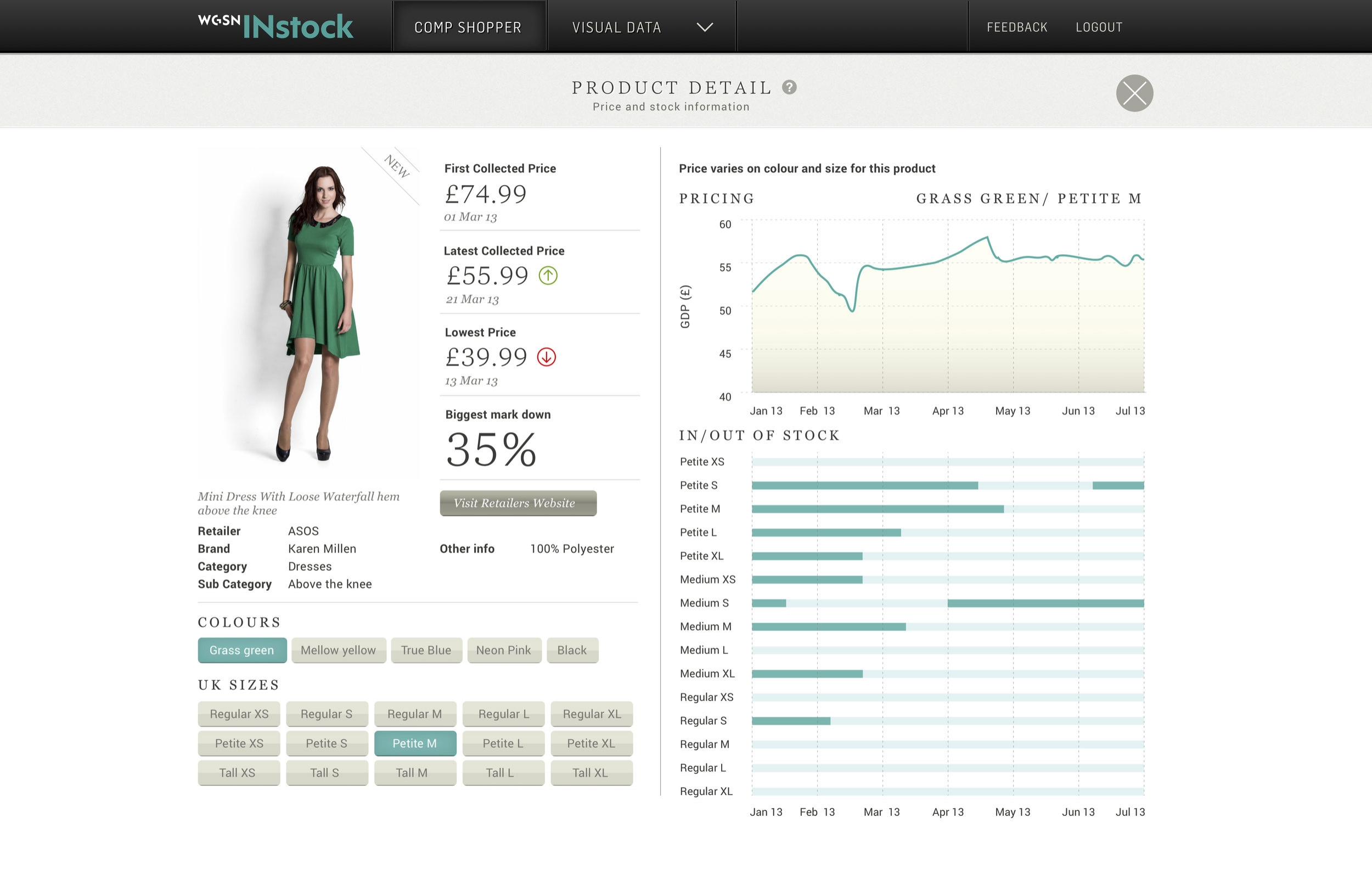Pick size Petite L
Viewport: 1372px width, 879px height.
click(x=504, y=743)
